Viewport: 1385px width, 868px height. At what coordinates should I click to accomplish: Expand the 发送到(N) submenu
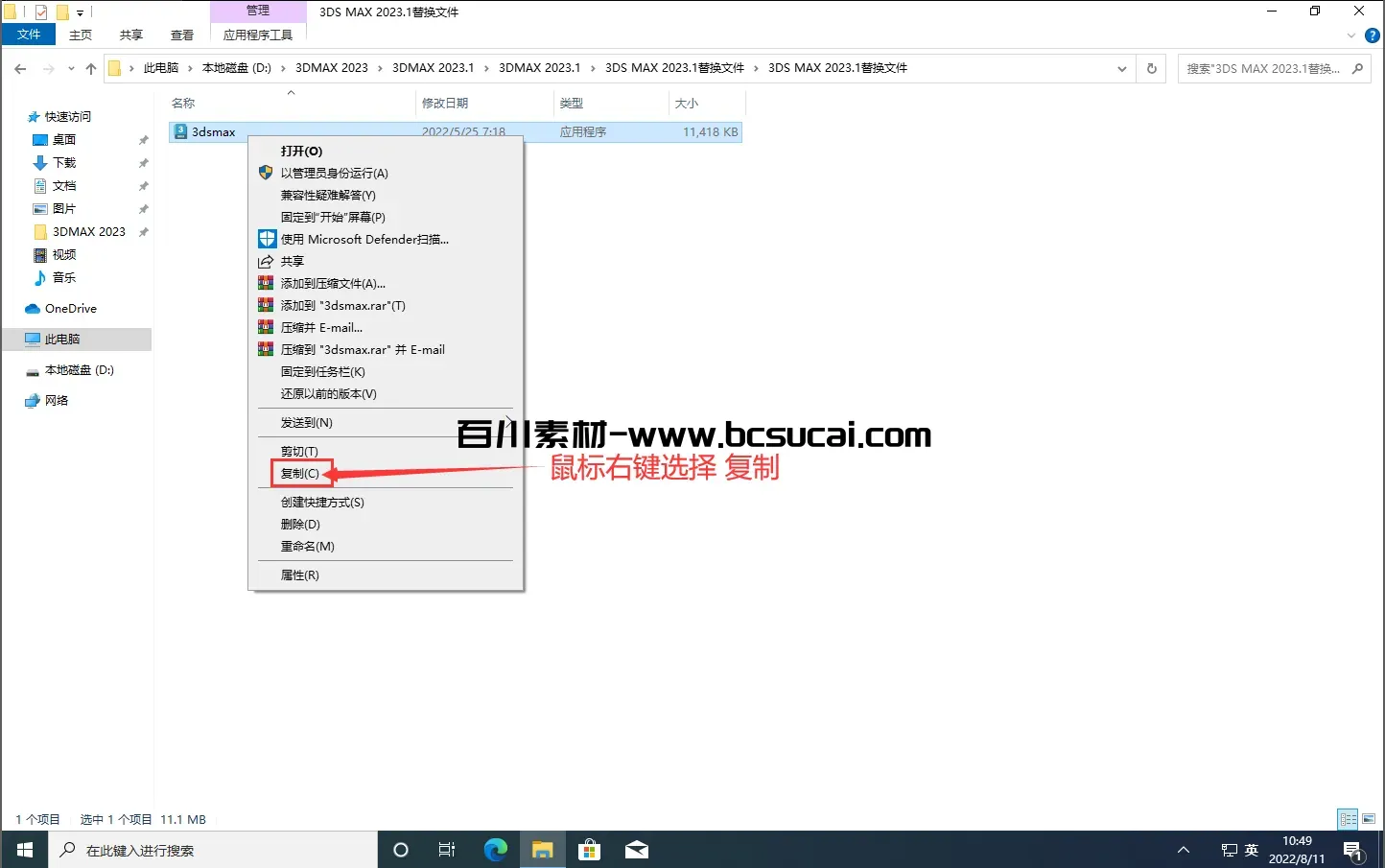[386, 423]
